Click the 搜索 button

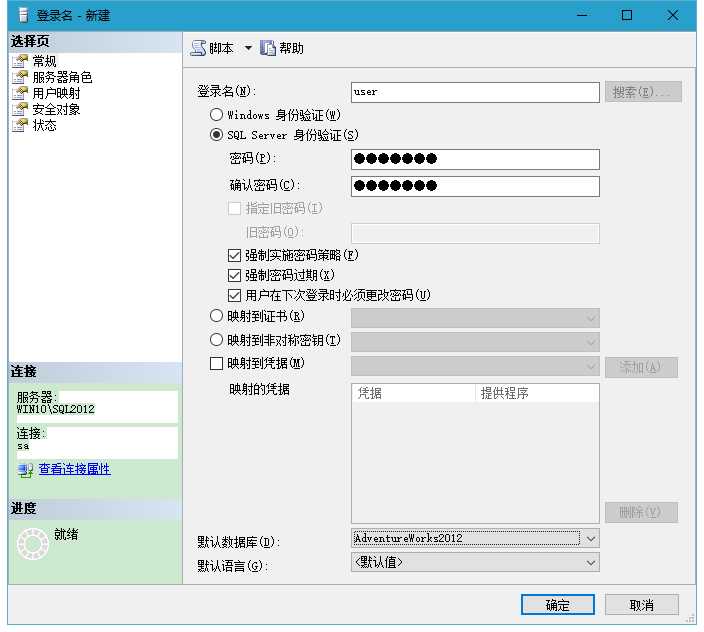click(643, 92)
